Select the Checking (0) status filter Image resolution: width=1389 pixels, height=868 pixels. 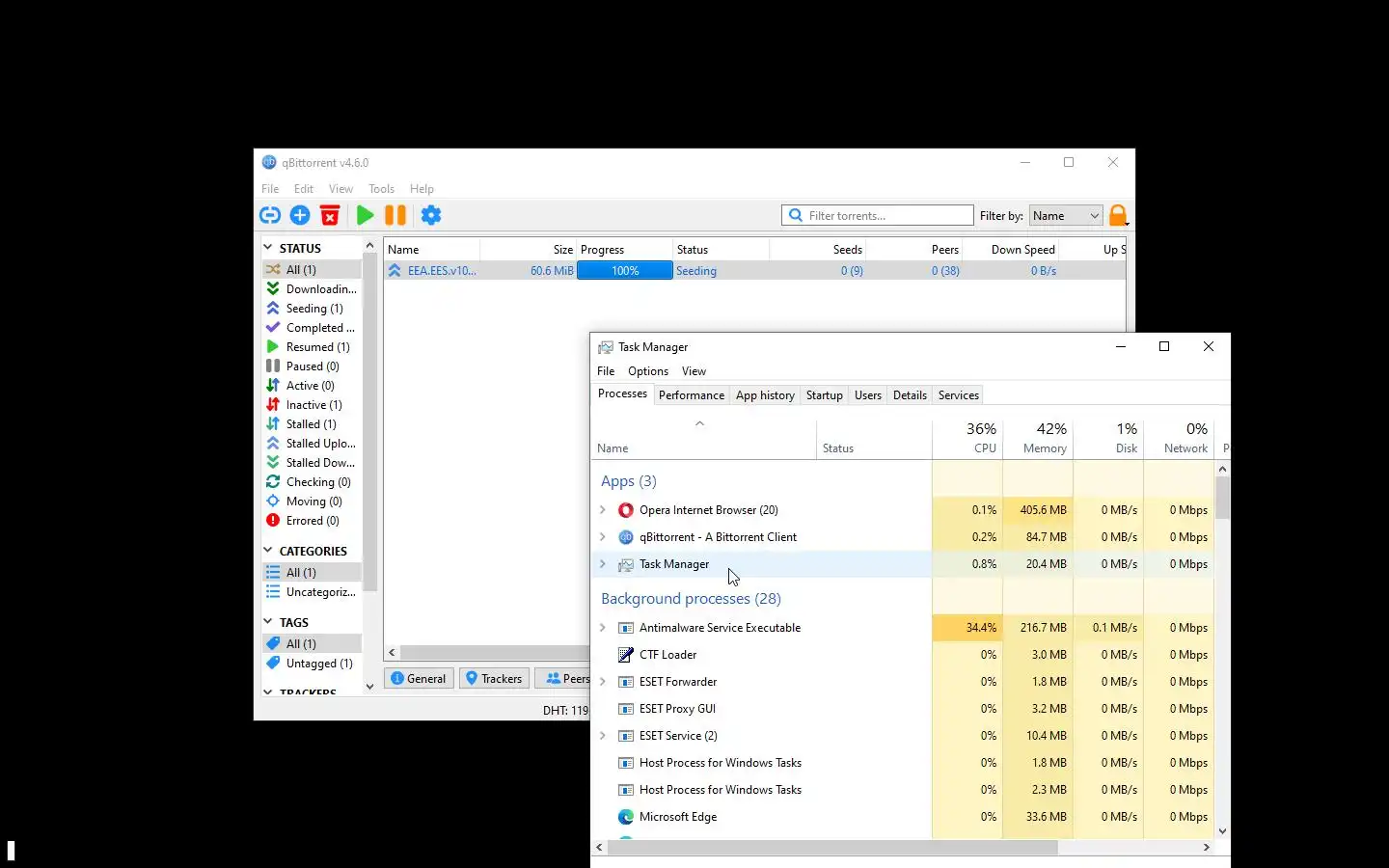(x=313, y=482)
